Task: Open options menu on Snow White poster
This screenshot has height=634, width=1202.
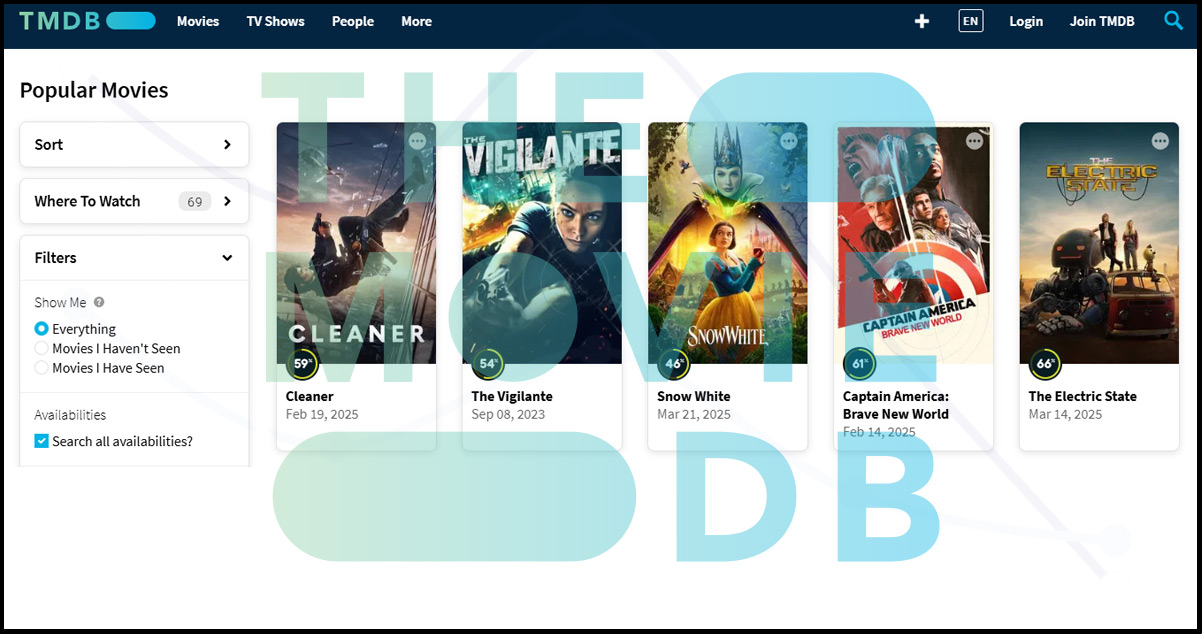Action: (789, 141)
